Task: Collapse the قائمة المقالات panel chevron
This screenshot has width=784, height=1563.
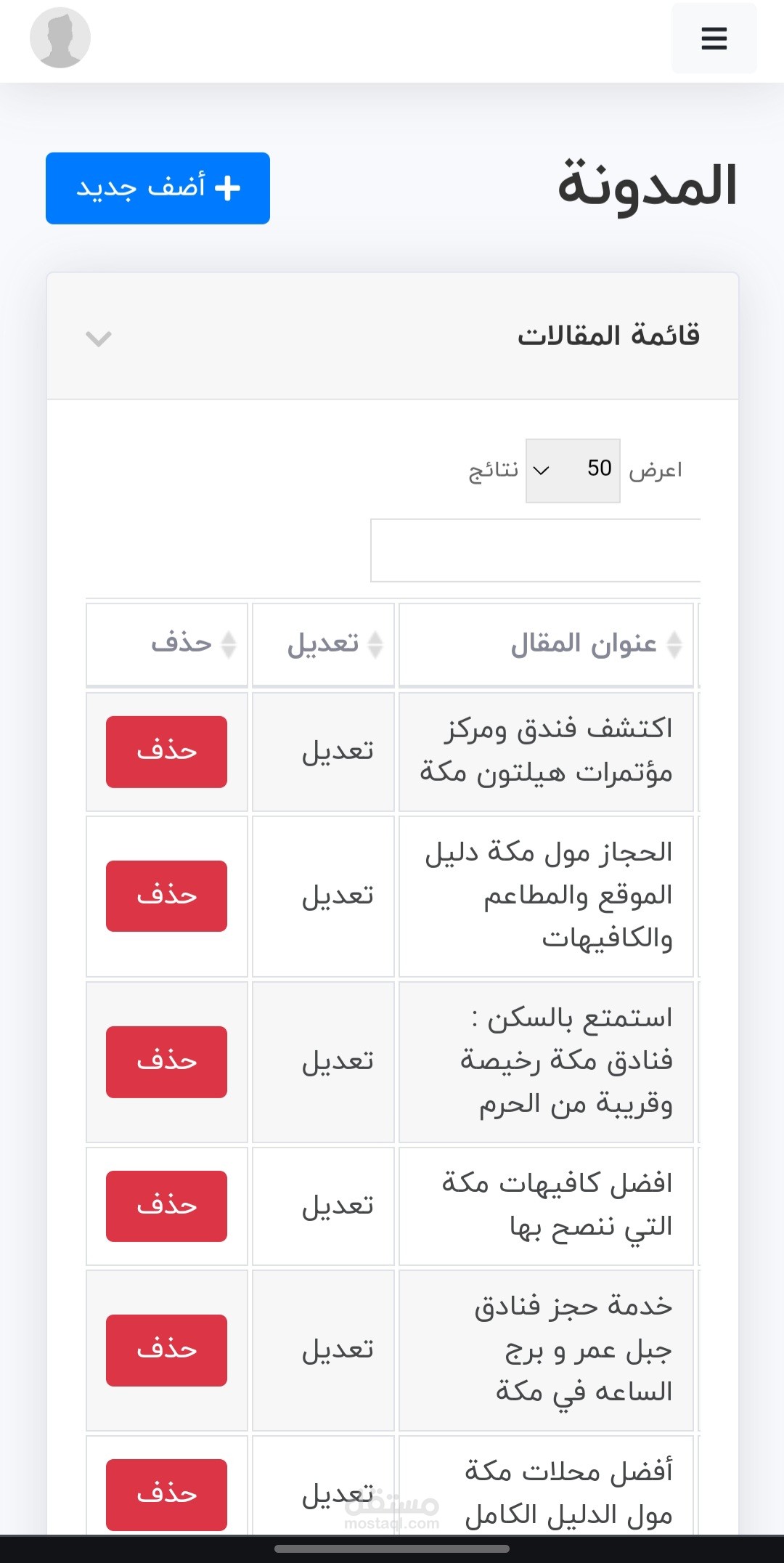Action: (98, 338)
